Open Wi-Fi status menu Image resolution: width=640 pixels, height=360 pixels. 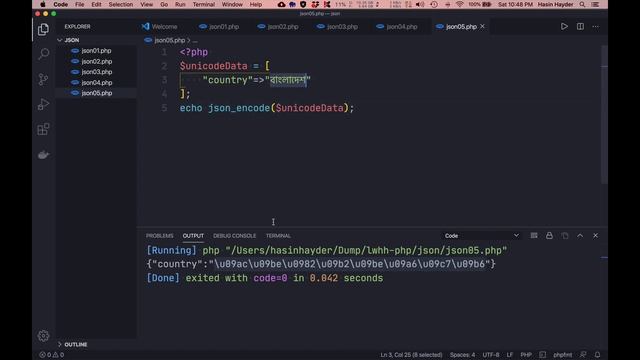point(460,4)
